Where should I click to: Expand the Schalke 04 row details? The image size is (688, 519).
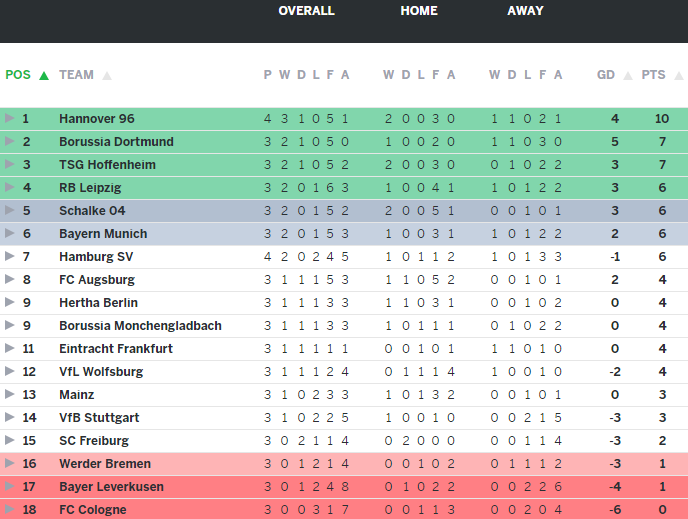coord(10,211)
